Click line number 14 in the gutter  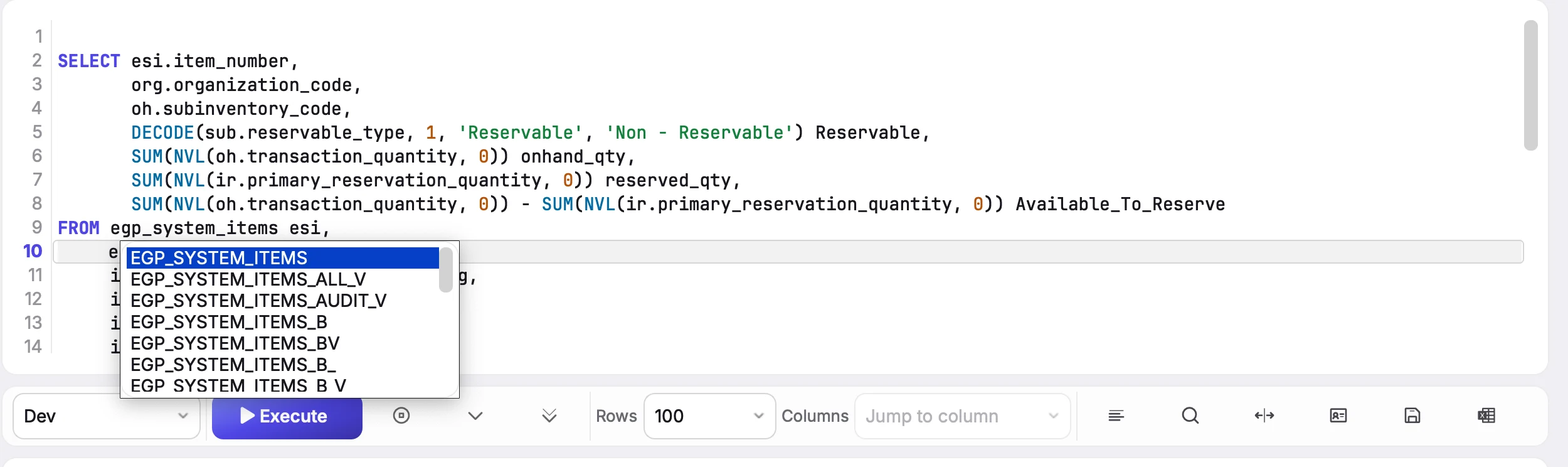coord(33,346)
